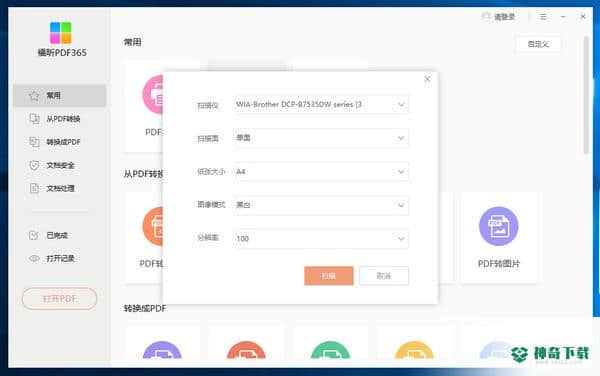
Task: Click the 从PDF转换 sidebar icon
Action: point(34,119)
